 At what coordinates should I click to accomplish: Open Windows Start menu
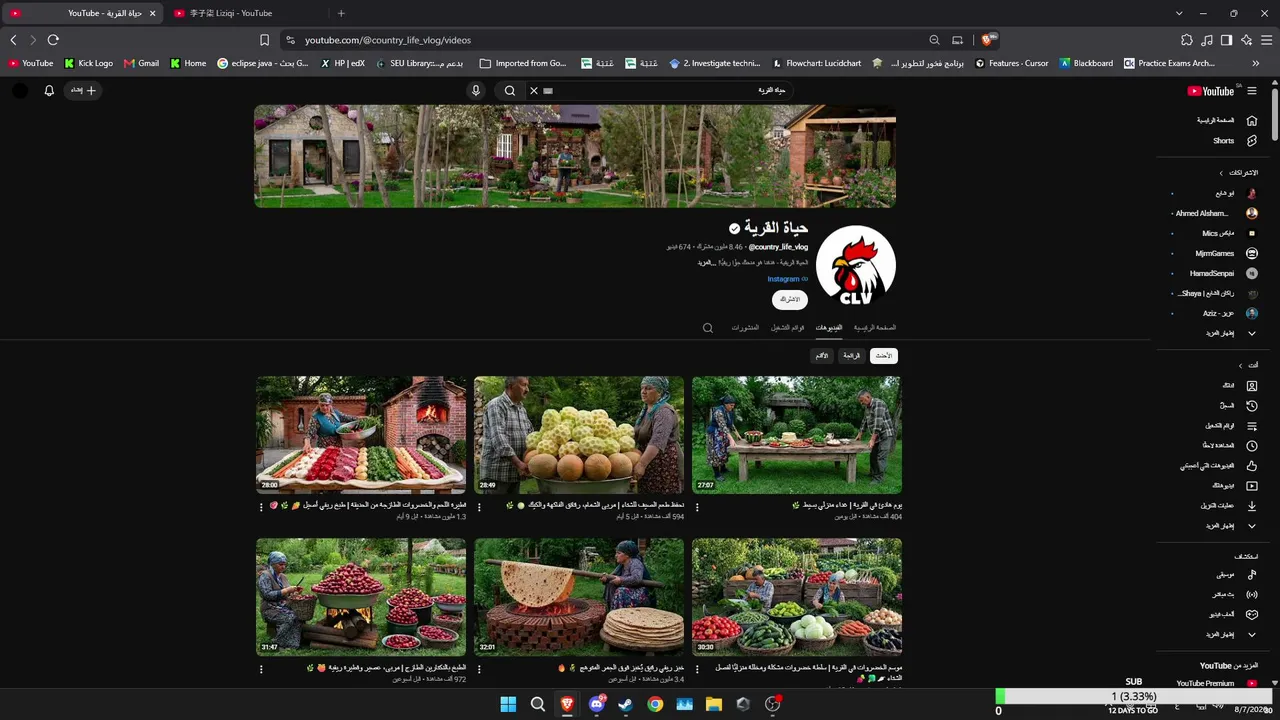coord(508,704)
